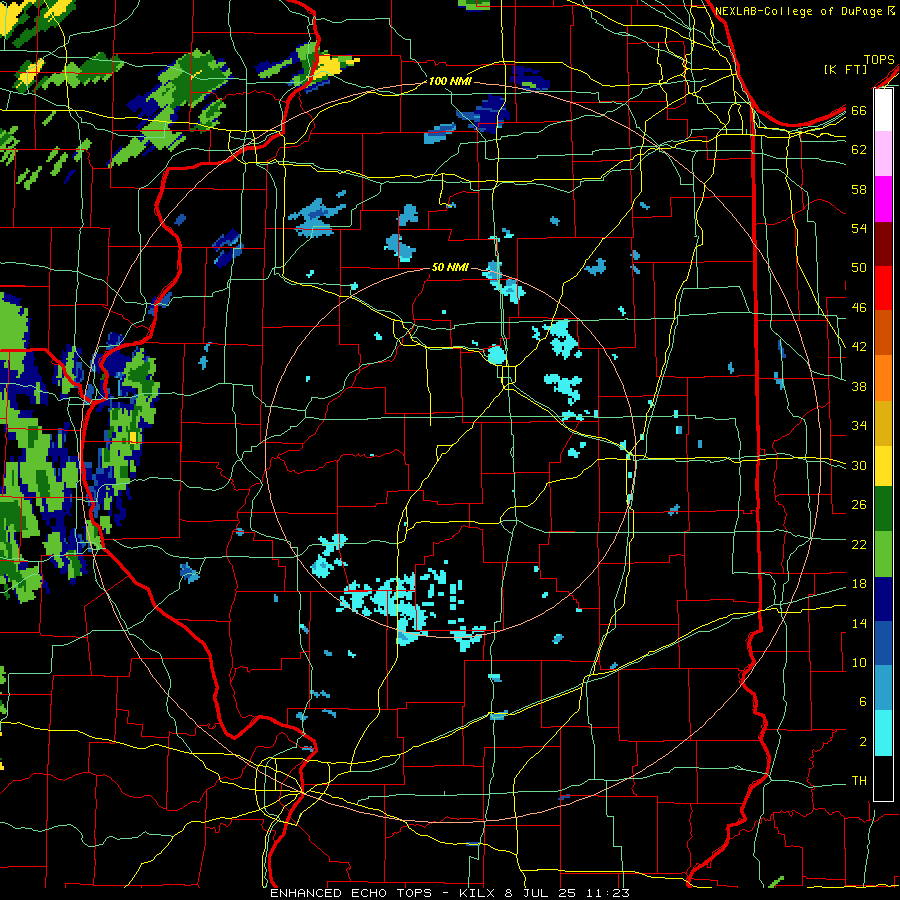
Task: Click the legend value '2'
Action: 863,742
